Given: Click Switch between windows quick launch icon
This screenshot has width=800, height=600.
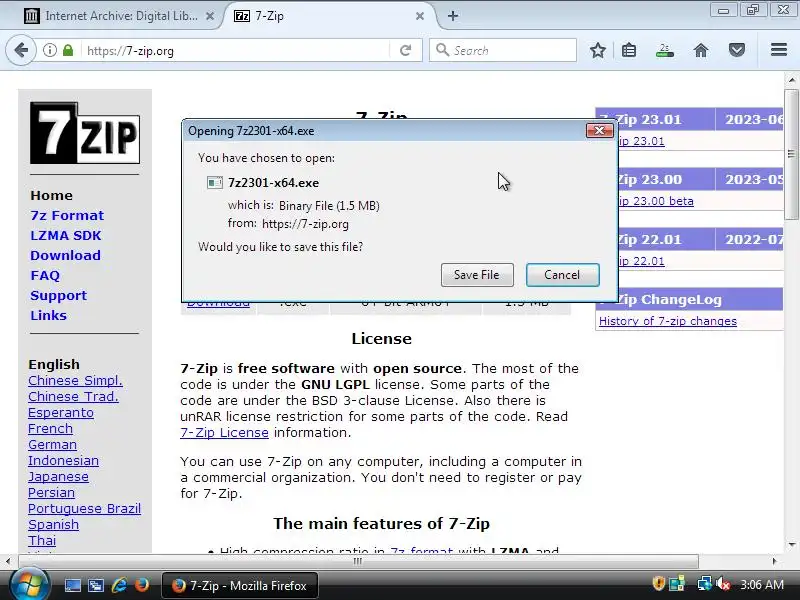Looking at the screenshot, I should 95,585.
